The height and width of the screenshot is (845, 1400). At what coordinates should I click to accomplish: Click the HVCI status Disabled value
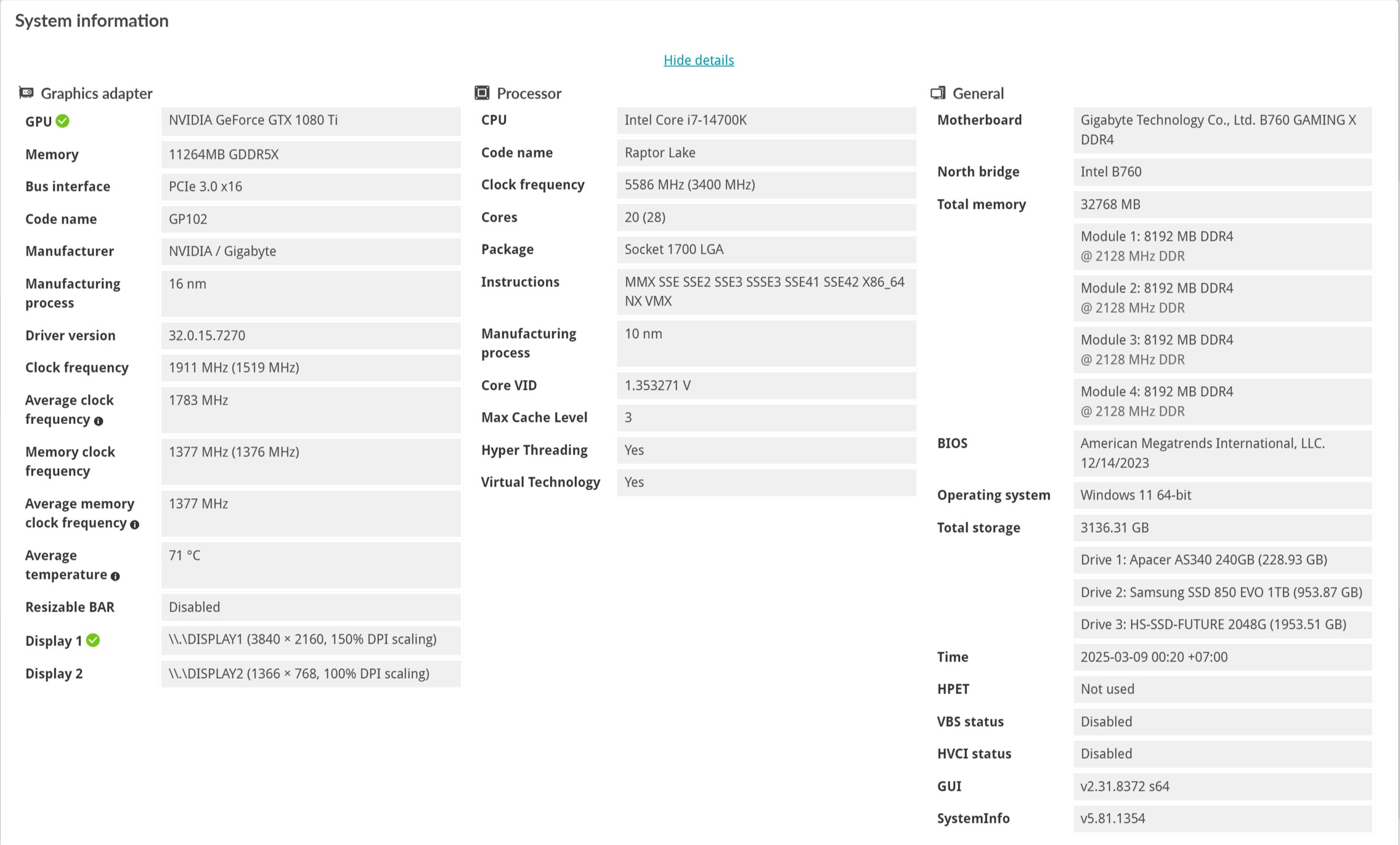[x=1223, y=754]
